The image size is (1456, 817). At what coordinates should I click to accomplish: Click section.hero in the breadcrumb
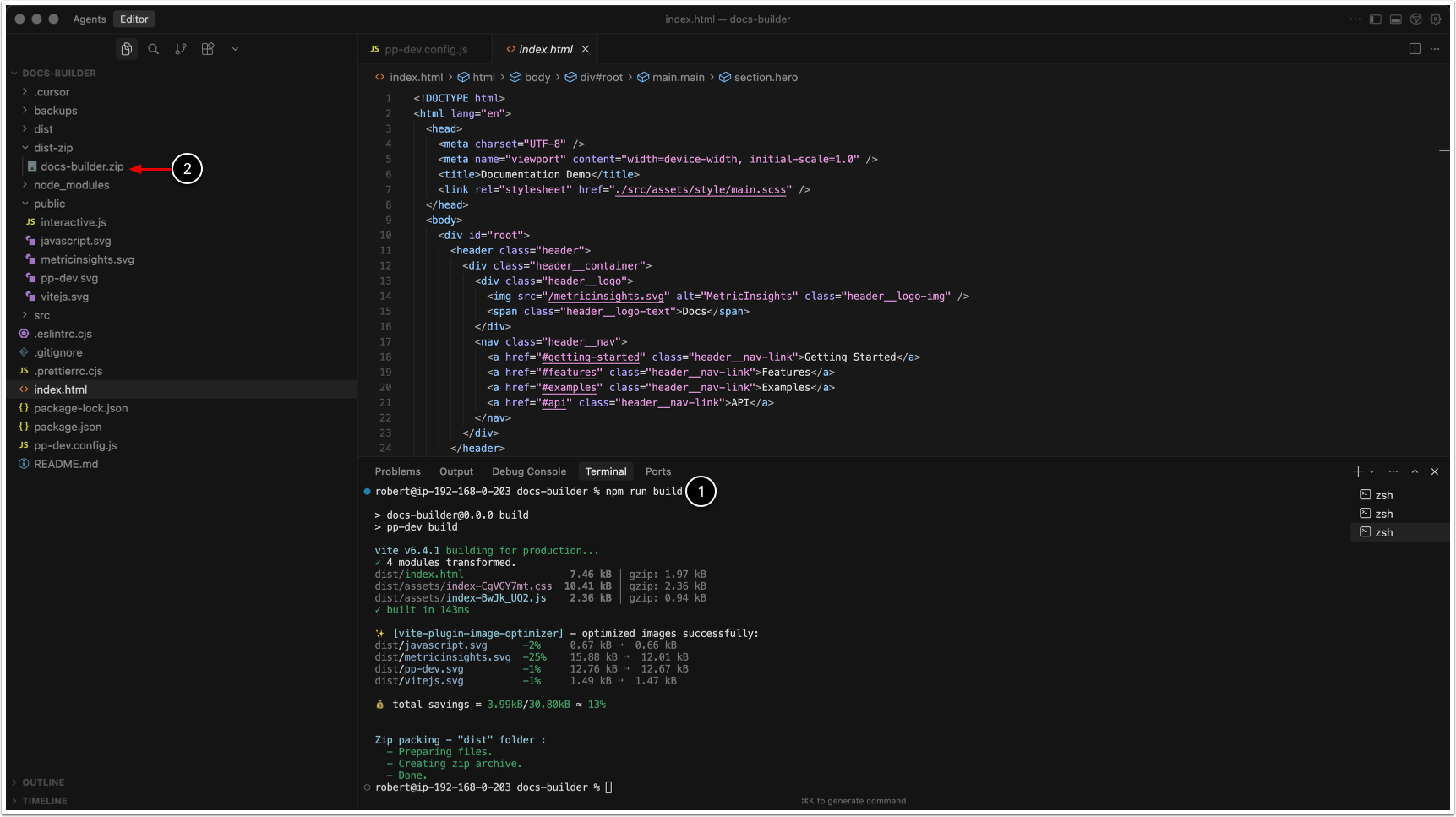coord(765,77)
